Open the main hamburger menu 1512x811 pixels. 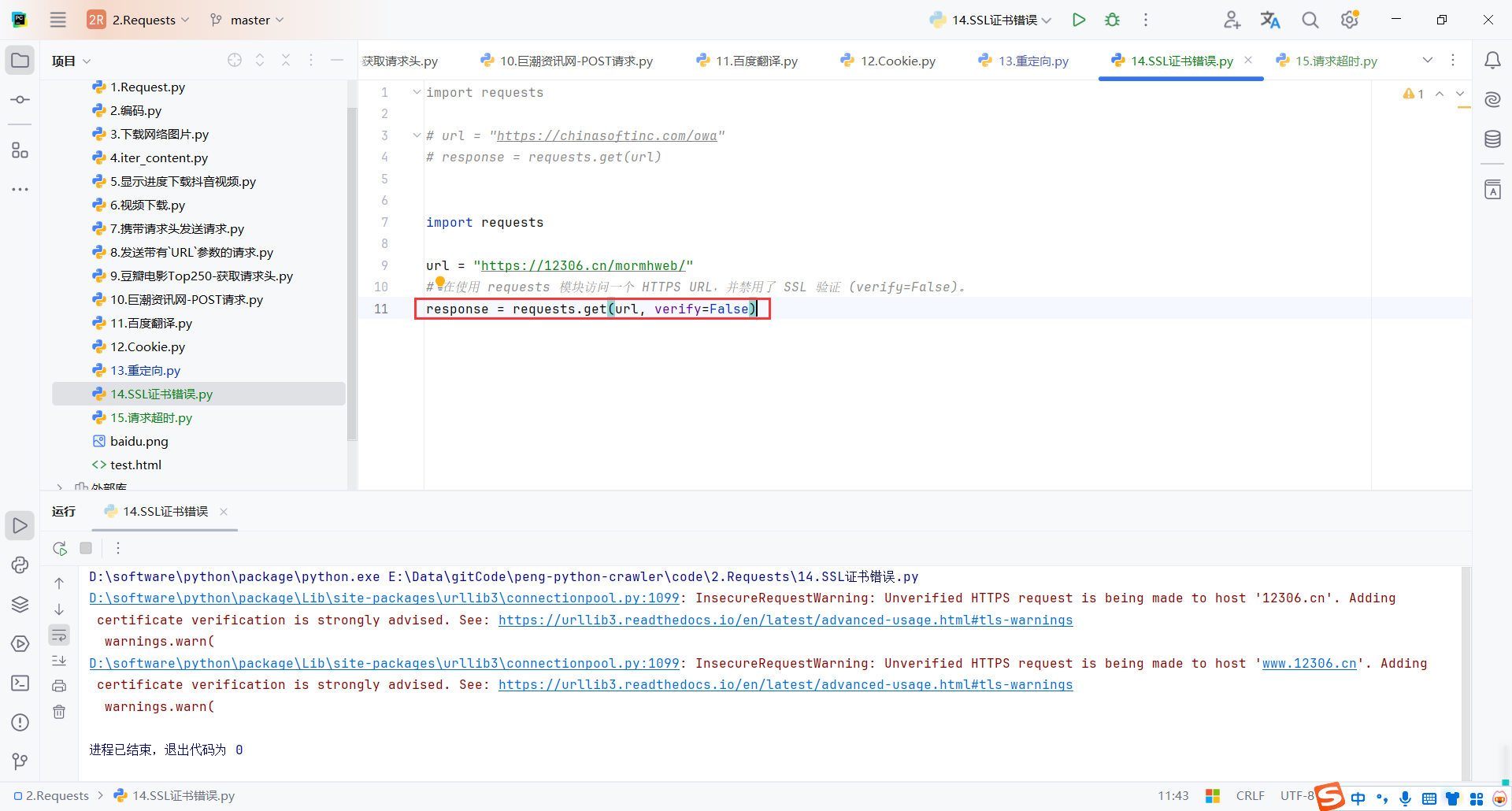point(58,20)
